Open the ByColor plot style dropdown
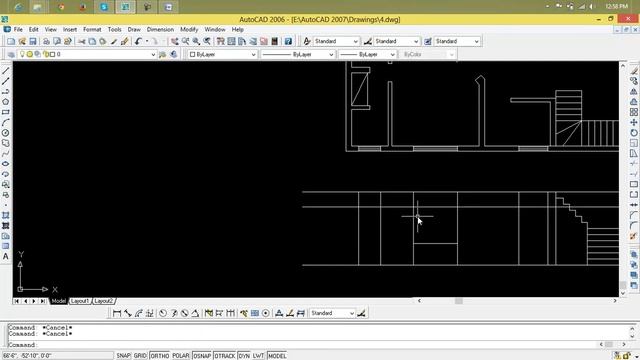 (x=427, y=54)
